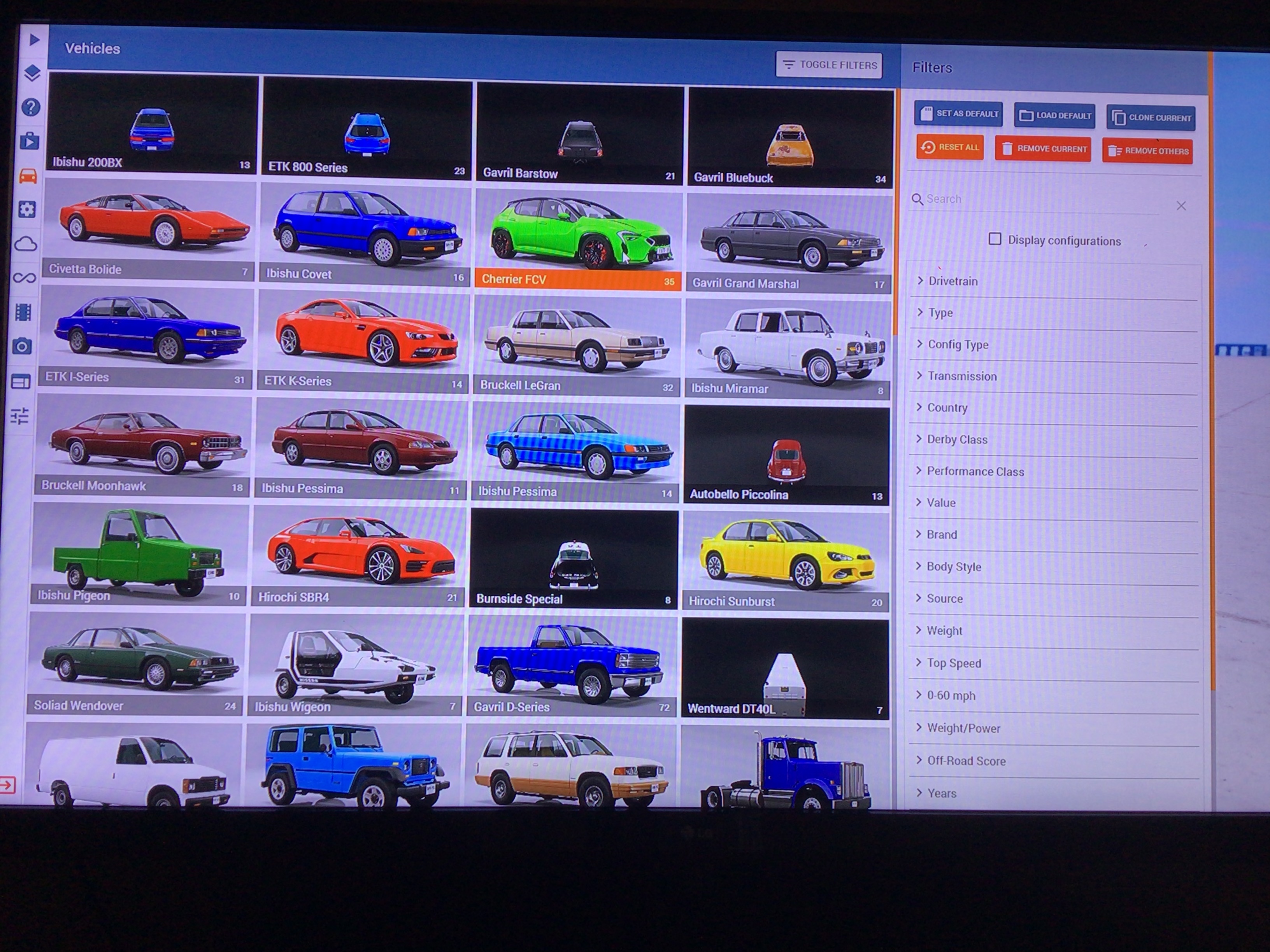The width and height of the screenshot is (1270, 952).
Task: Open the vehicles car icon in sidebar
Action: [28, 176]
